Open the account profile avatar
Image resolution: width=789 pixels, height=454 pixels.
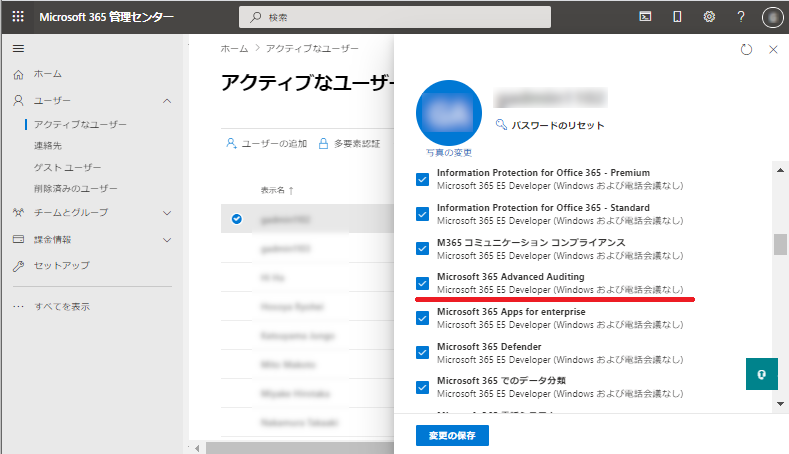772,17
